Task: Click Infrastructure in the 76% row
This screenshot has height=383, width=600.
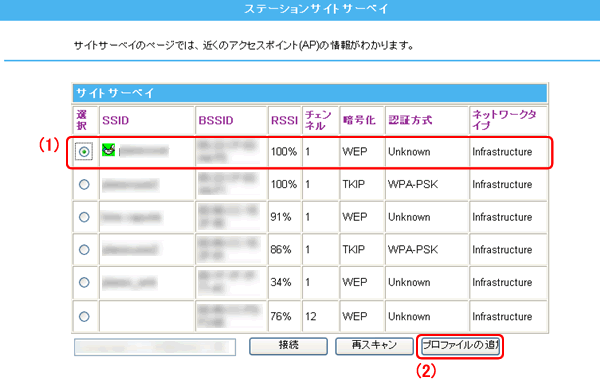Action: [502, 316]
